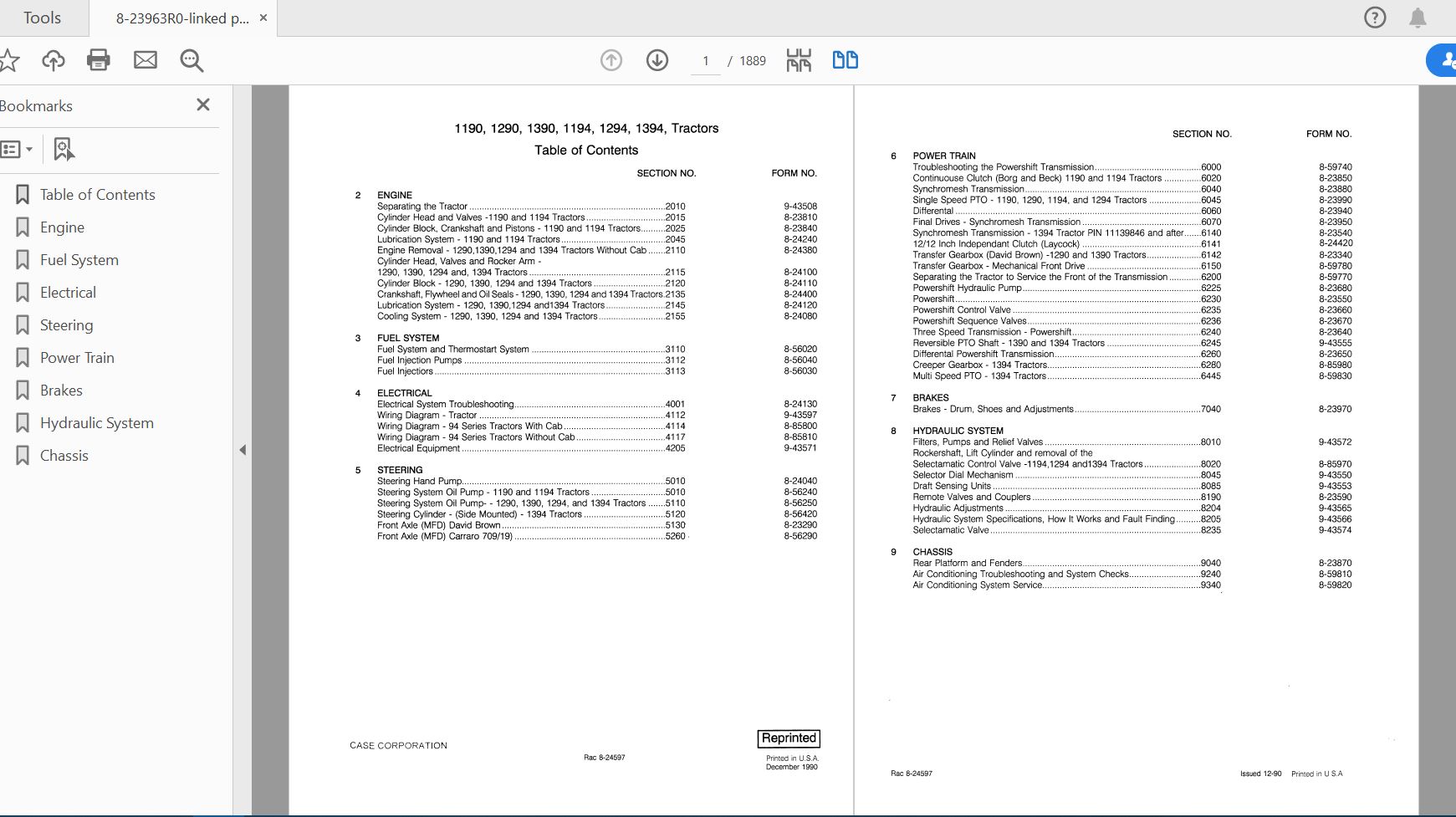The image size is (1456, 817).
Task: Jump to the Engine bookmark
Action: click(x=62, y=227)
